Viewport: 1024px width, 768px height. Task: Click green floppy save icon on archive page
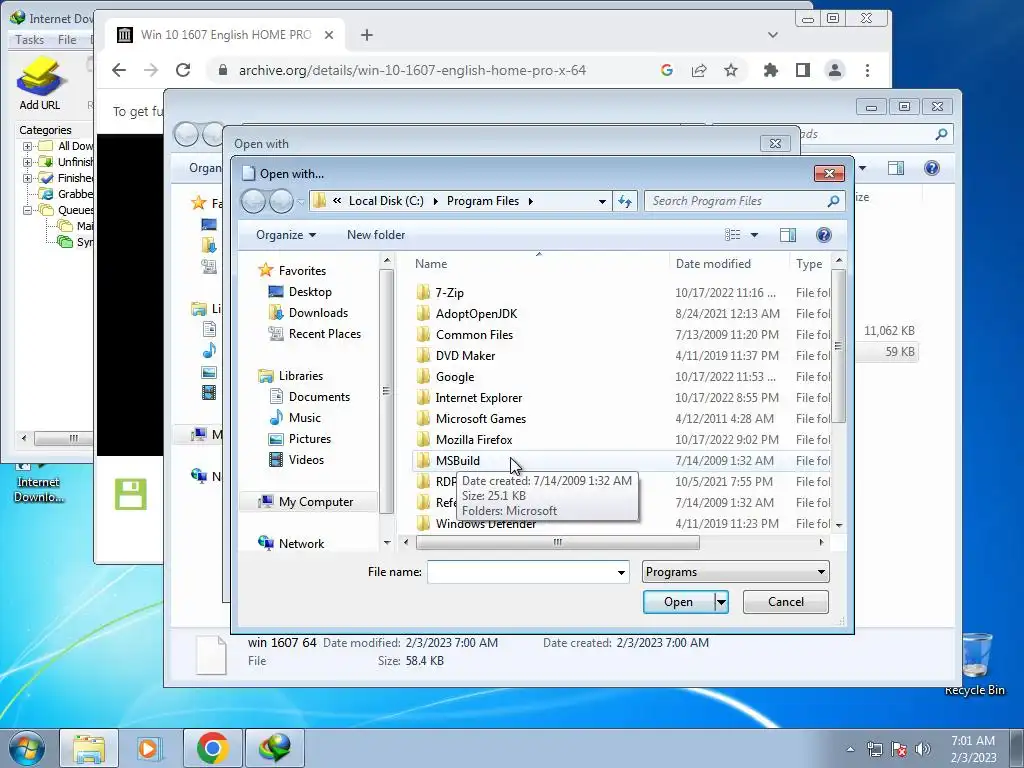(x=131, y=494)
